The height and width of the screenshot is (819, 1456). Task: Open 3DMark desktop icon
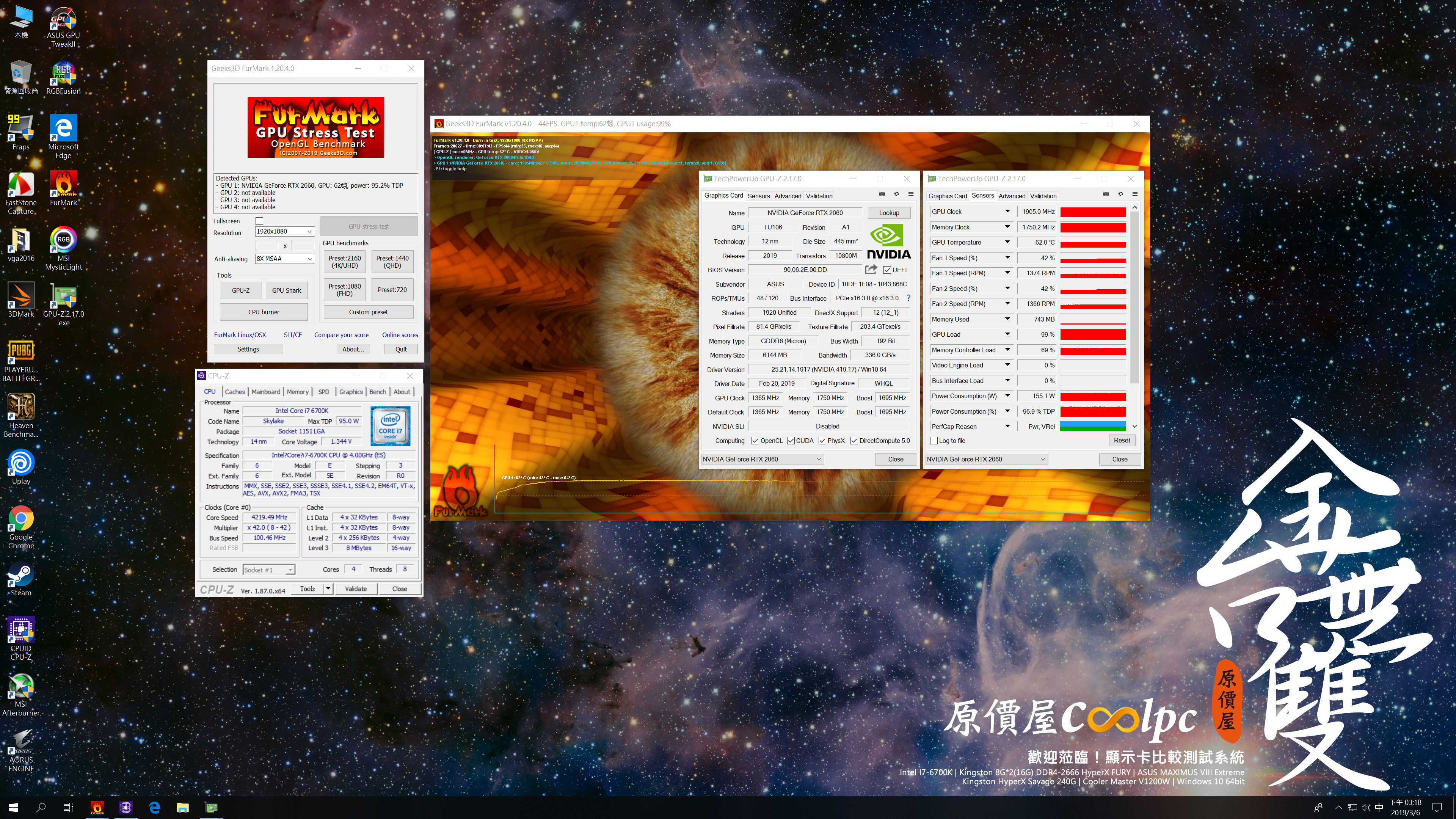pyautogui.click(x=21, y=300)
